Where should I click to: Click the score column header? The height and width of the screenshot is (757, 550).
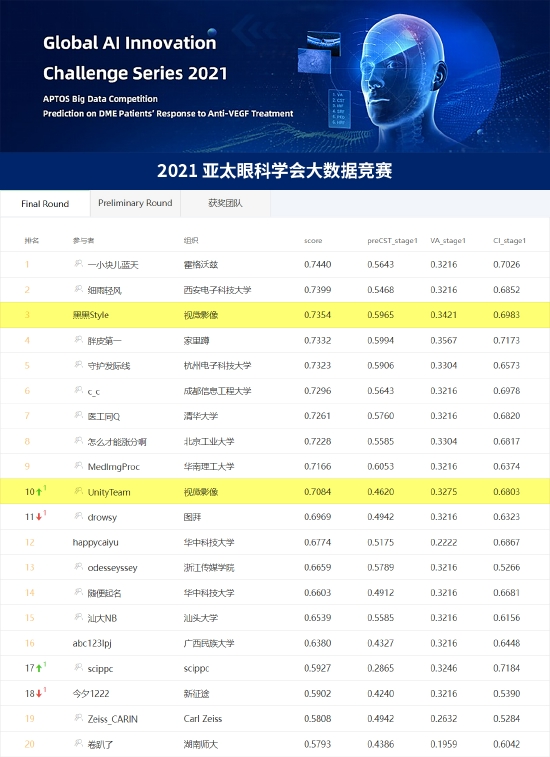pos(313,240)
